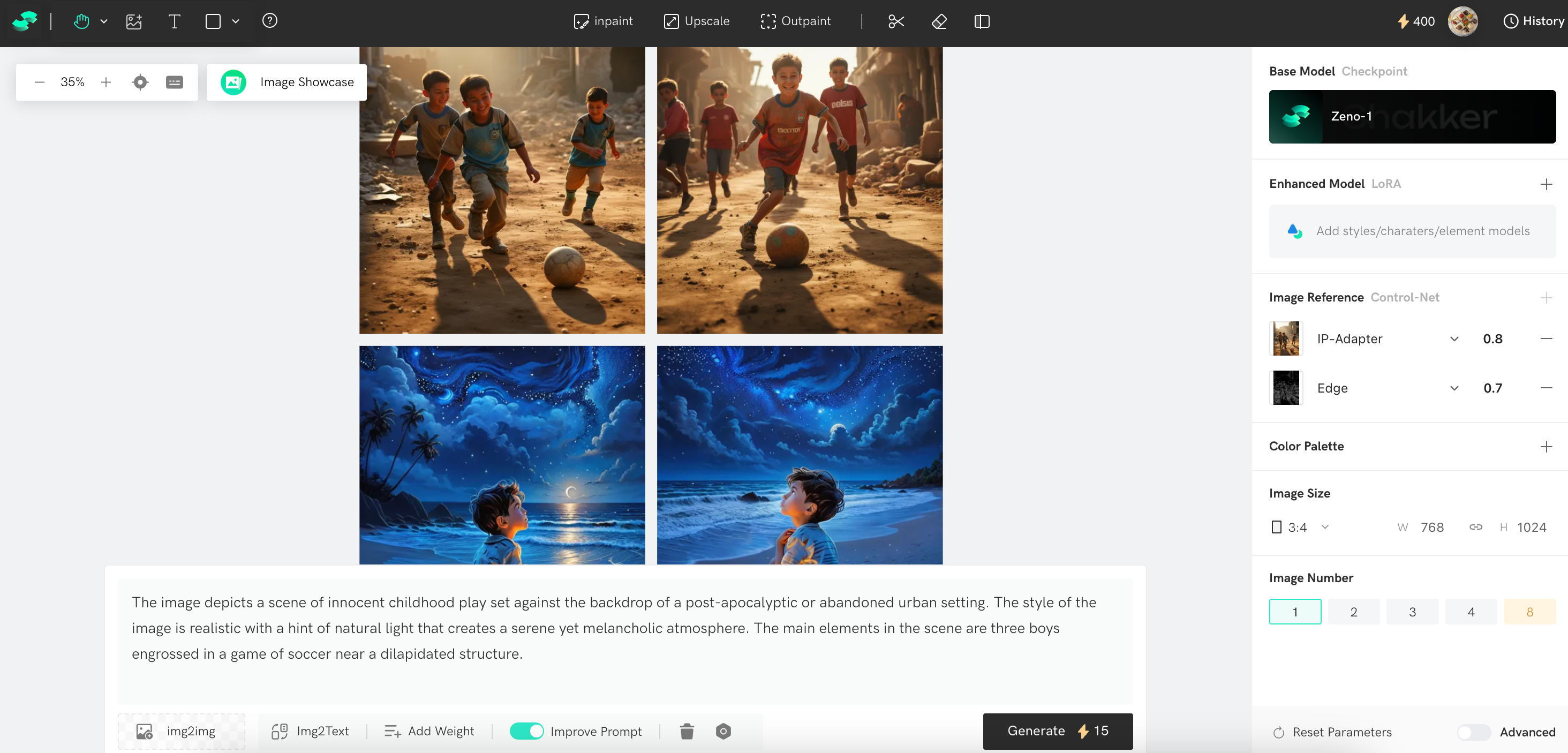This screenshot has height=753, width=1568.
Task: Click the Upscale tool
Action: click(x=696, y=21)
